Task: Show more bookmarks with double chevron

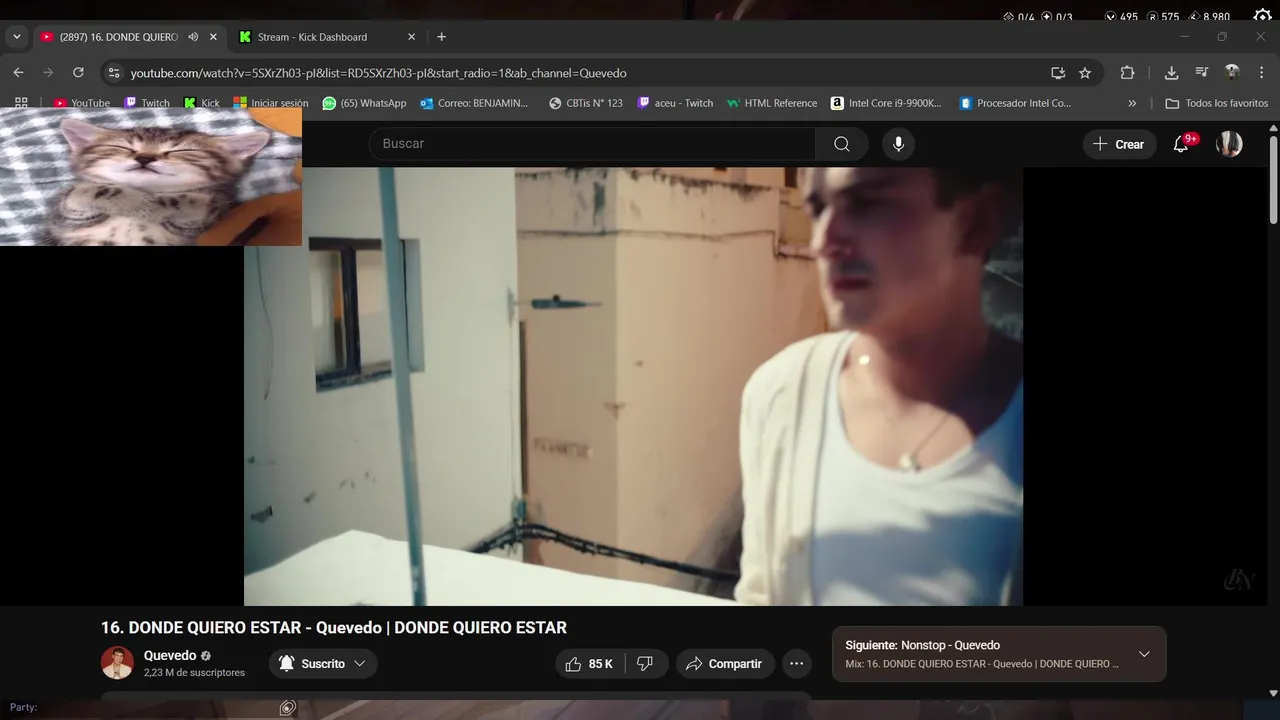Action: click(1132, 103)
